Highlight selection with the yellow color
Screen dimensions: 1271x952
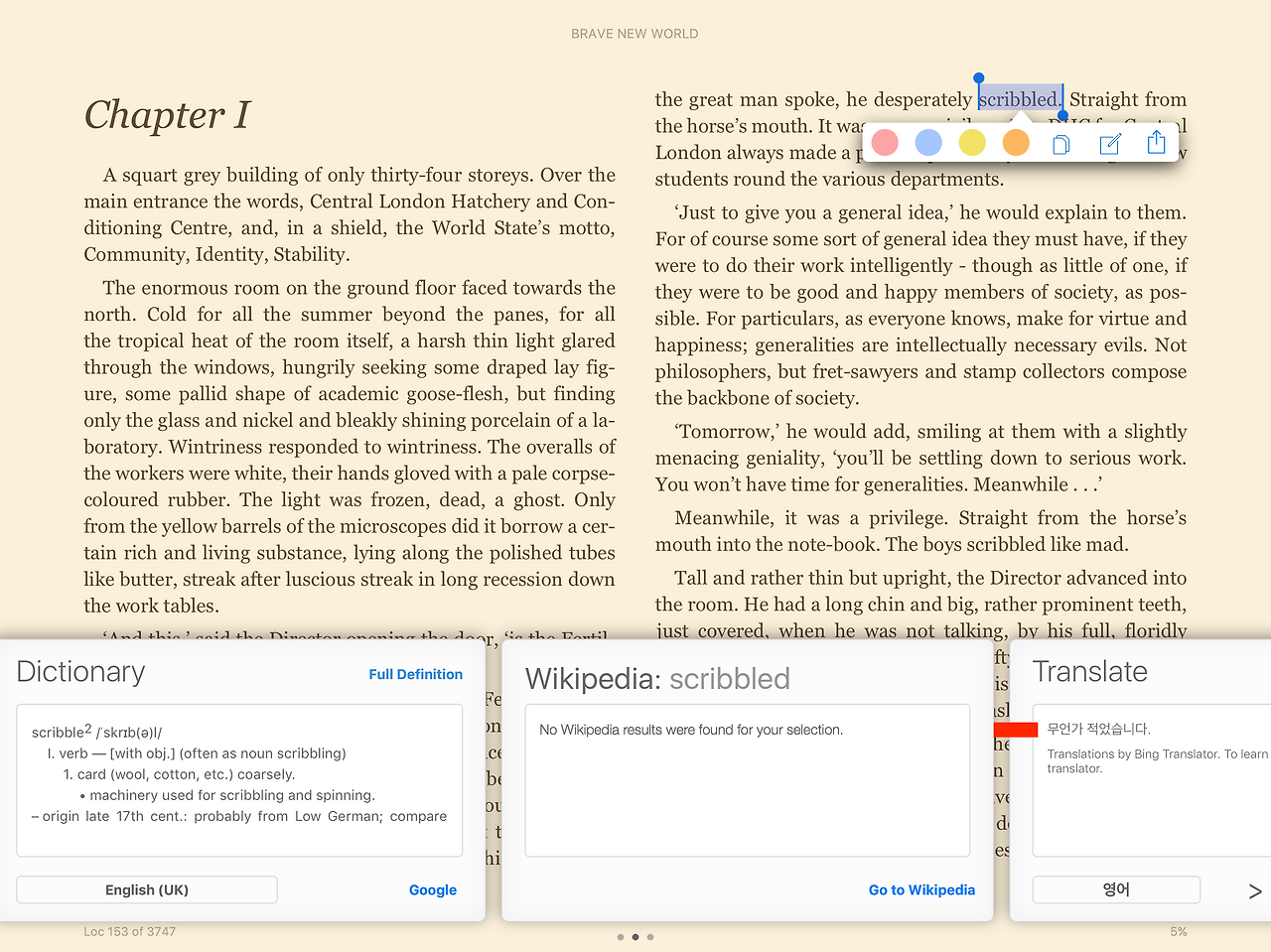pyautogui.click(x=972, y=143)
